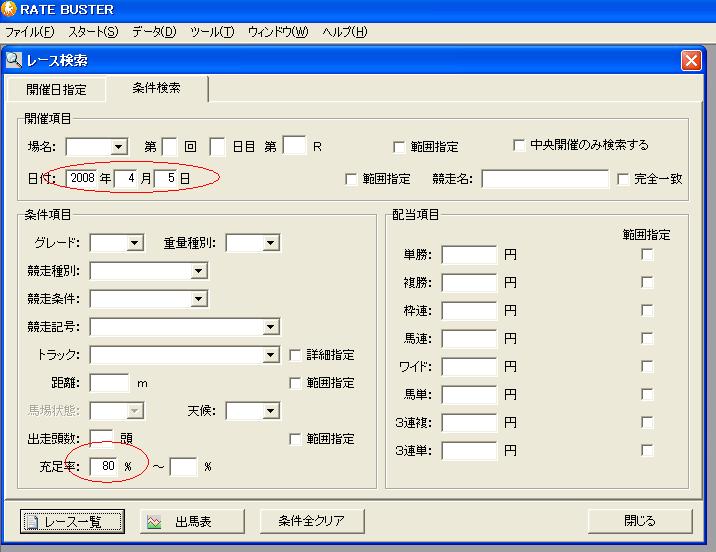Open the 競走条件 dropdown
The image size is (716, 552).
[198, 299]
